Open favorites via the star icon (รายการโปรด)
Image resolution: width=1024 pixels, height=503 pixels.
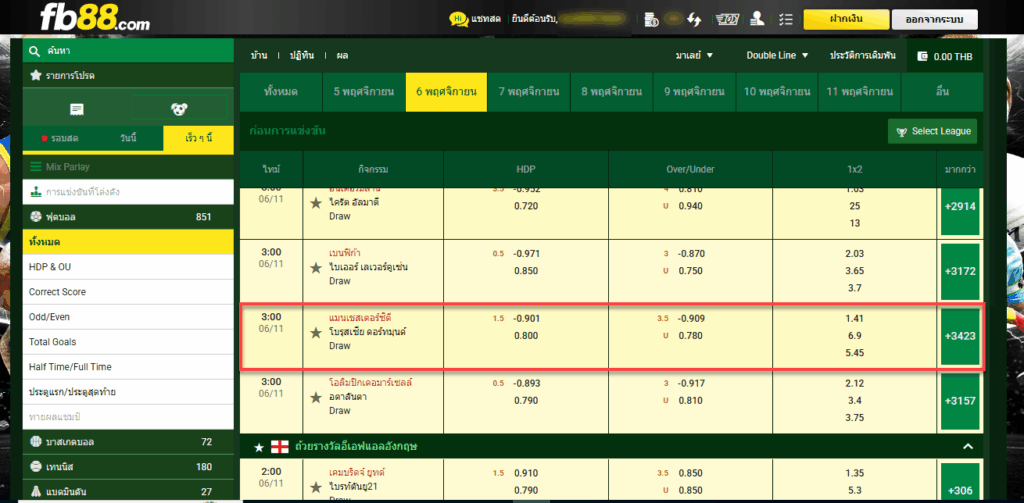[x=36, y=76]
